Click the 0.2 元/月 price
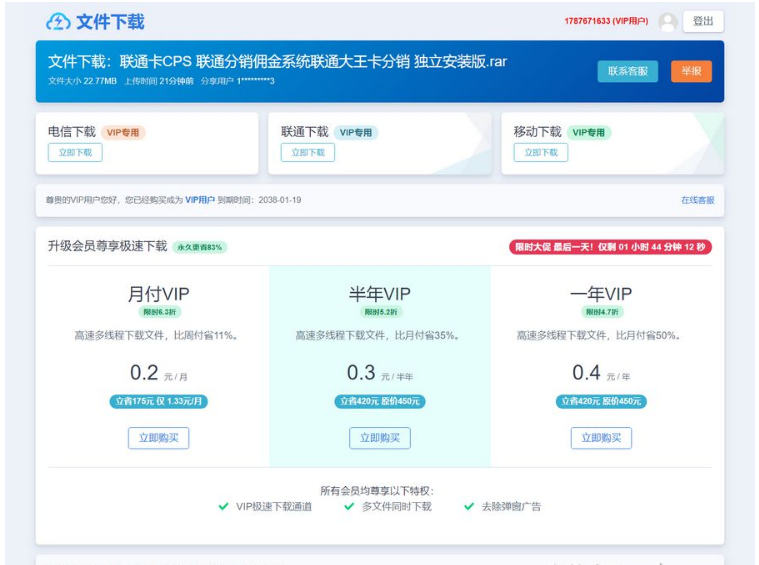759x565 pixels. (158, 373)
